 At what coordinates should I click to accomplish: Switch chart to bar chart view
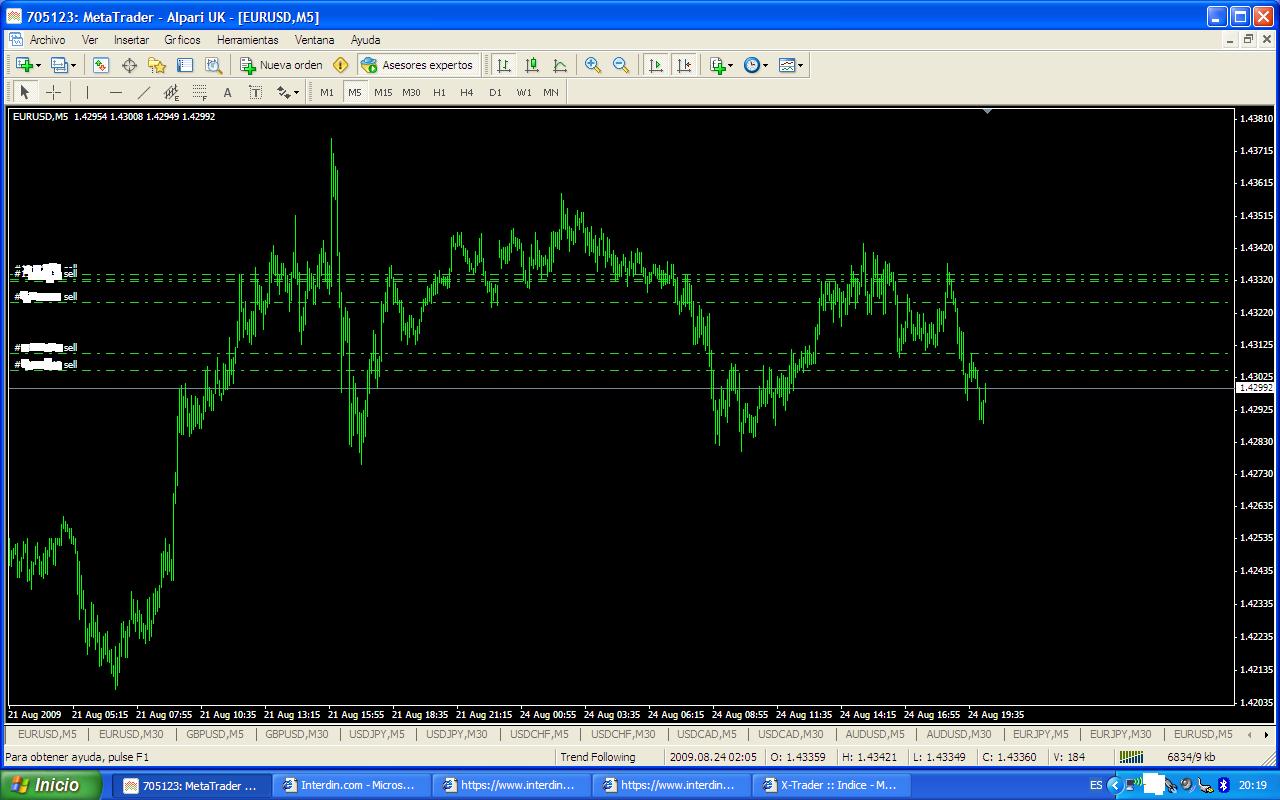pyautogui.click(x=504, y=65)
